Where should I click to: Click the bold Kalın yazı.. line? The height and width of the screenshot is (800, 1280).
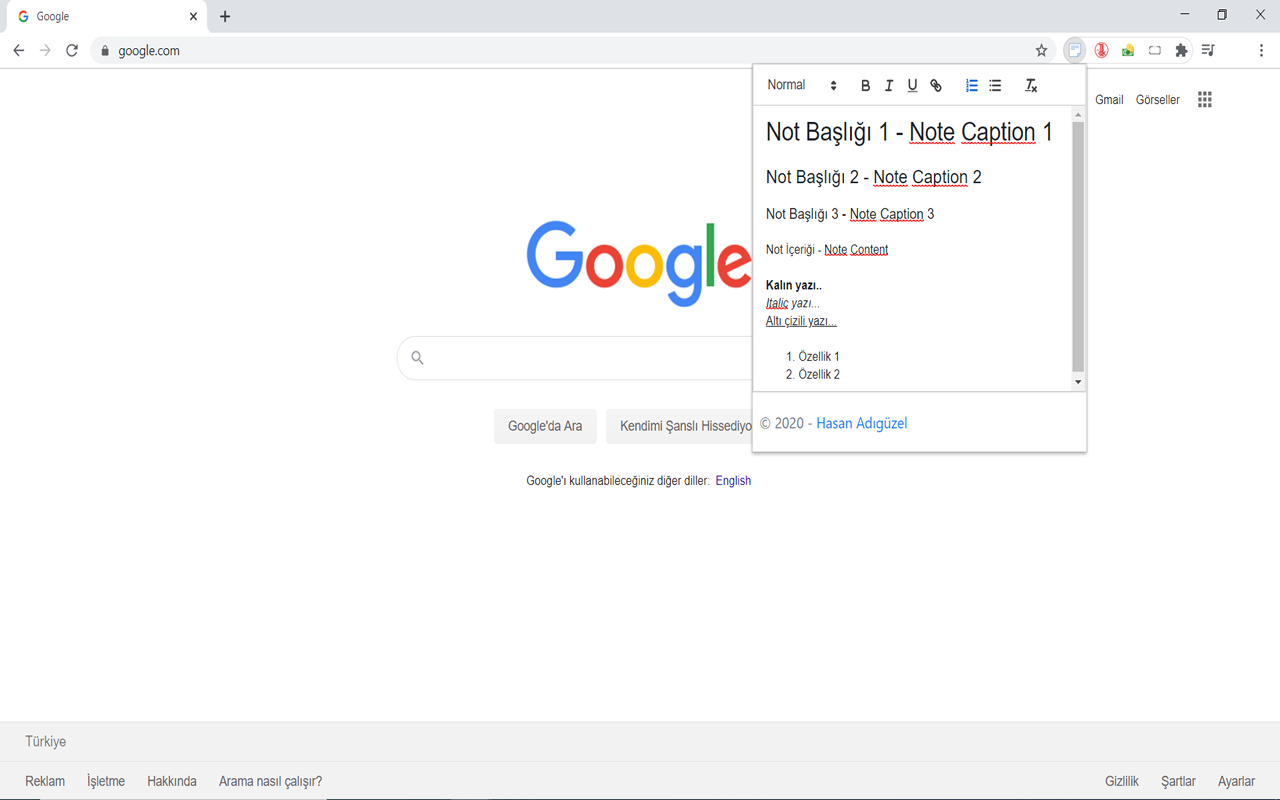794,286
